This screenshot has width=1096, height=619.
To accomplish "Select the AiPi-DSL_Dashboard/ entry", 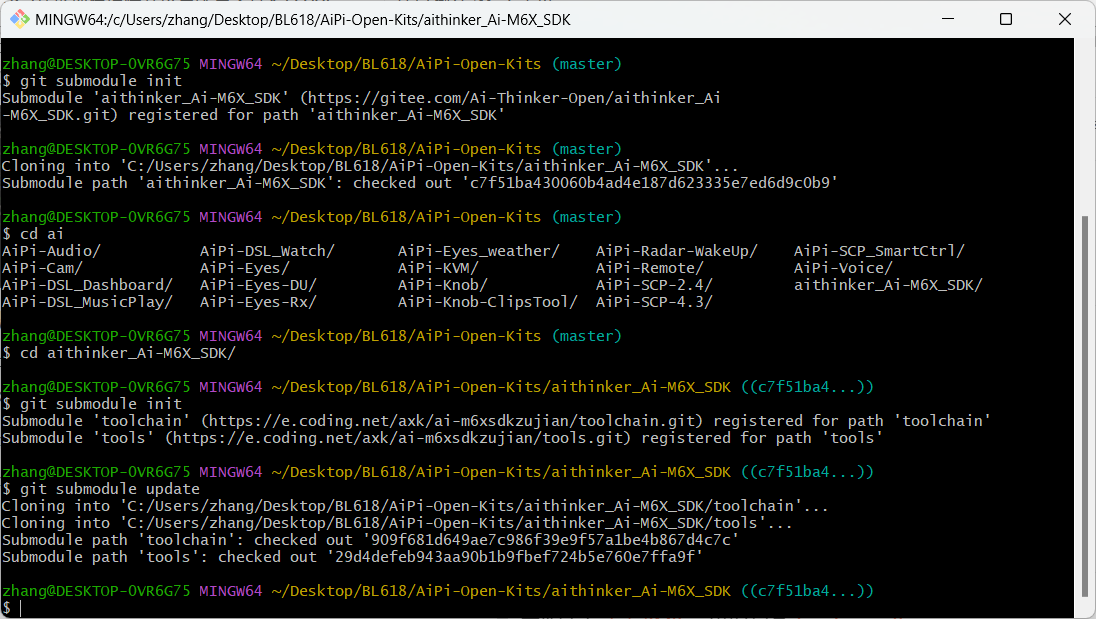I will pyautogui.click(x=87, y=285).
